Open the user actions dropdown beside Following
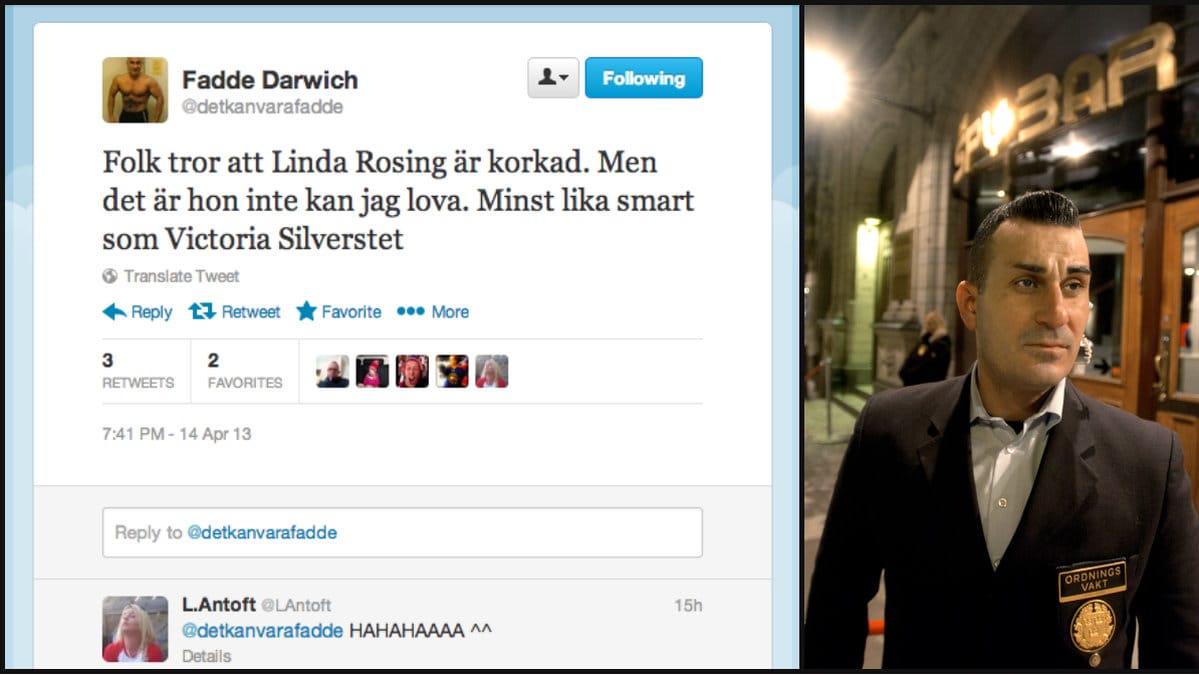The height and width of the screenshot is (675, 1199). 553,78
